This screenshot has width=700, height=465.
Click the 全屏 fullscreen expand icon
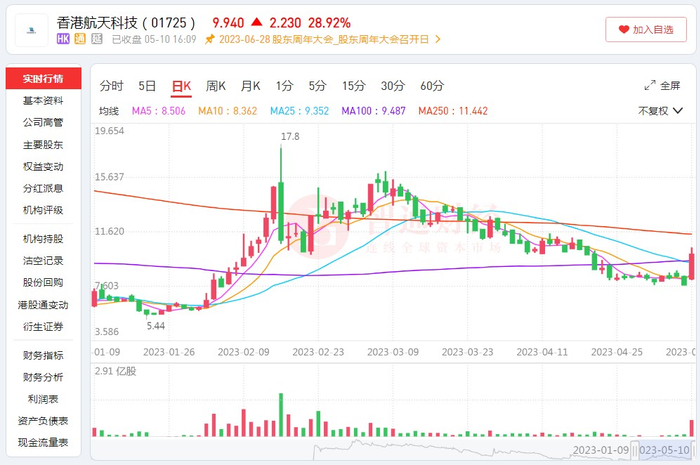point(650,85)
